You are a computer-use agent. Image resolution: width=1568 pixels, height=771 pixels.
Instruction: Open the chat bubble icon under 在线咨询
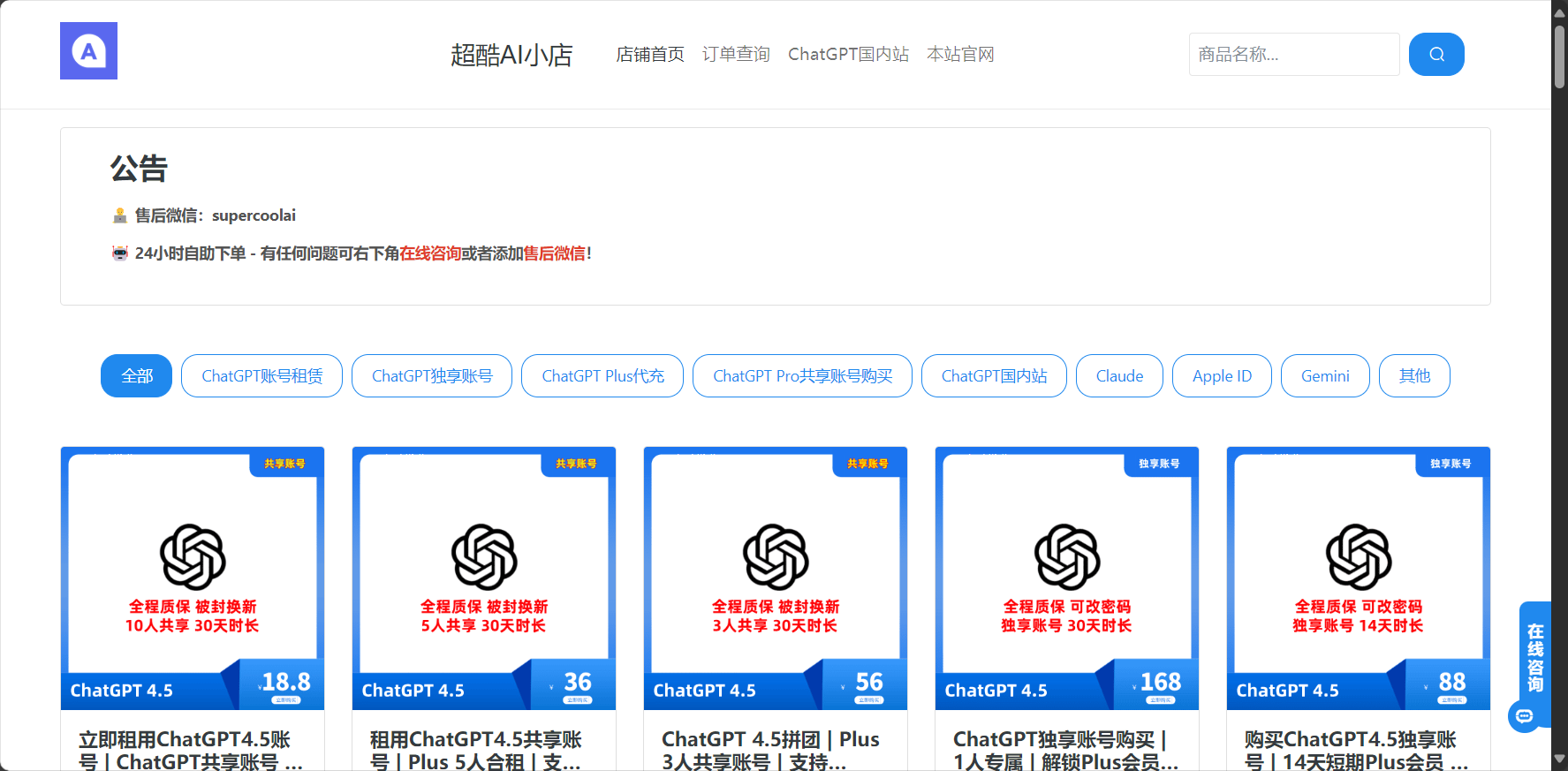click(x=1524, y=716)
